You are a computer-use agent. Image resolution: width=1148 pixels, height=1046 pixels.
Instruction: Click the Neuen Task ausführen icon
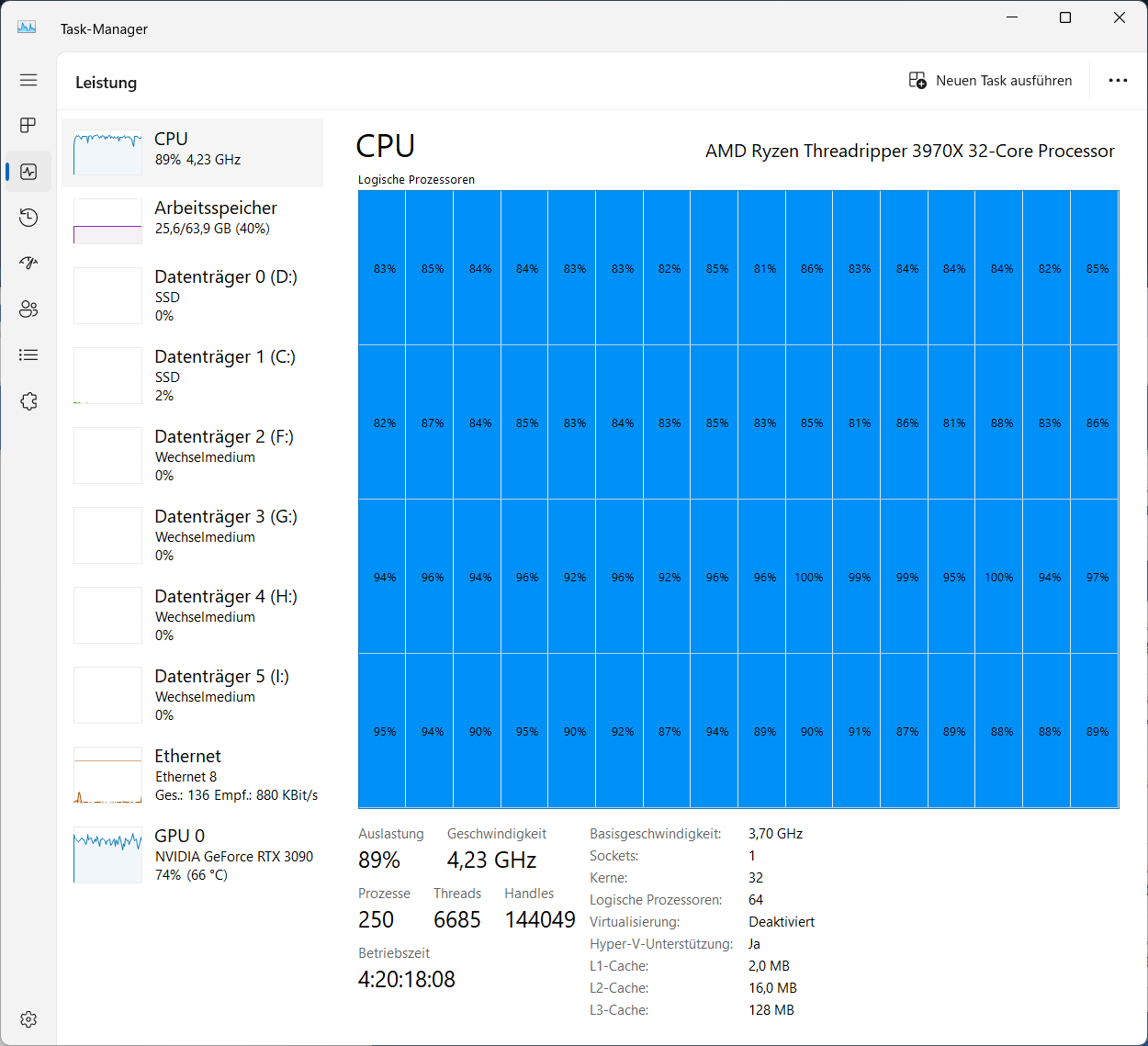(x=917, y=80)
